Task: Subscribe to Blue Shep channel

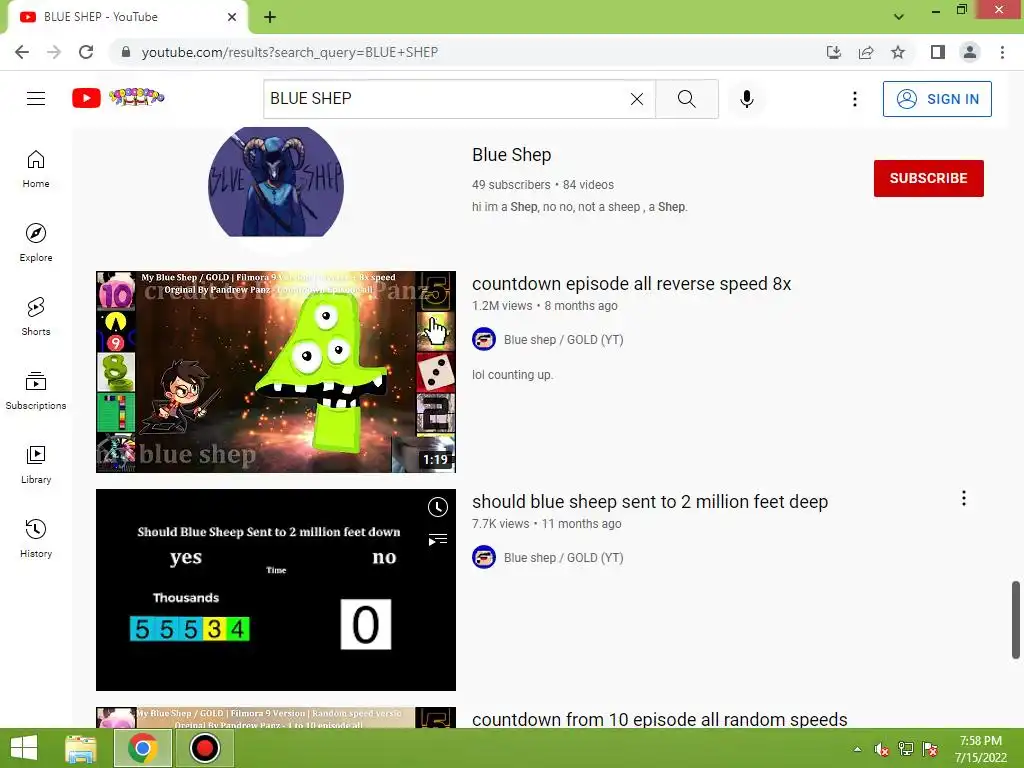Action: tap(929, 178)
